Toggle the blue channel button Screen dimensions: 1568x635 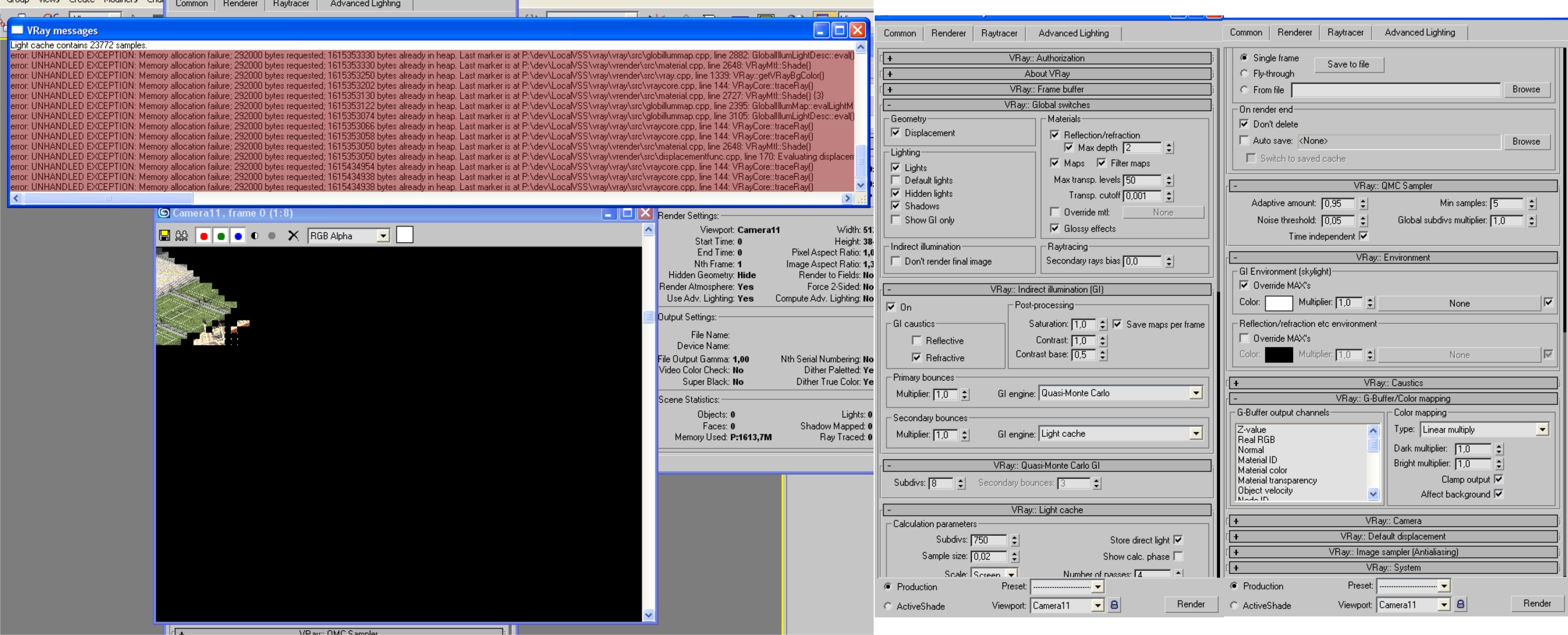coord(238,236)
